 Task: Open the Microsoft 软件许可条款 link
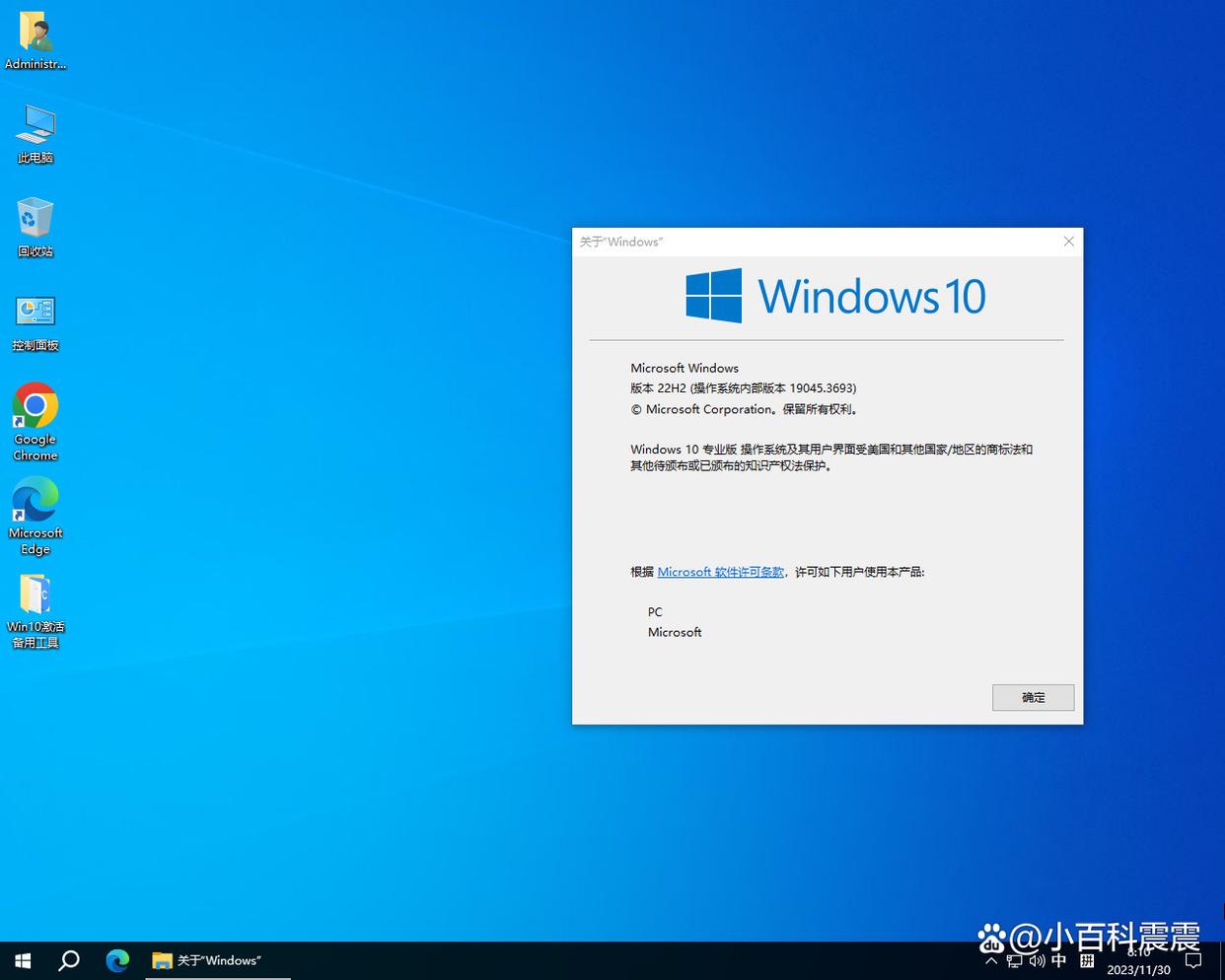(x=720, y=572)
